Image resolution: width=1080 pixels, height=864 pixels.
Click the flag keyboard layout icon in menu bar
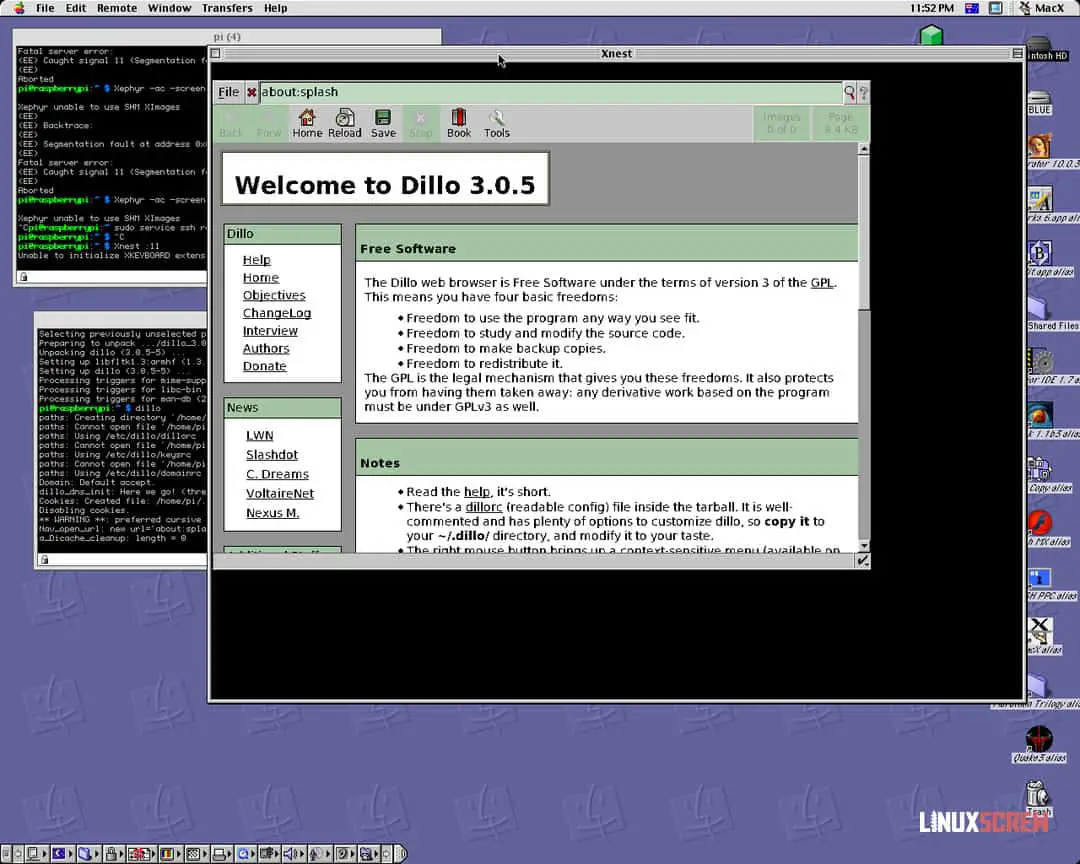point(972,8)
